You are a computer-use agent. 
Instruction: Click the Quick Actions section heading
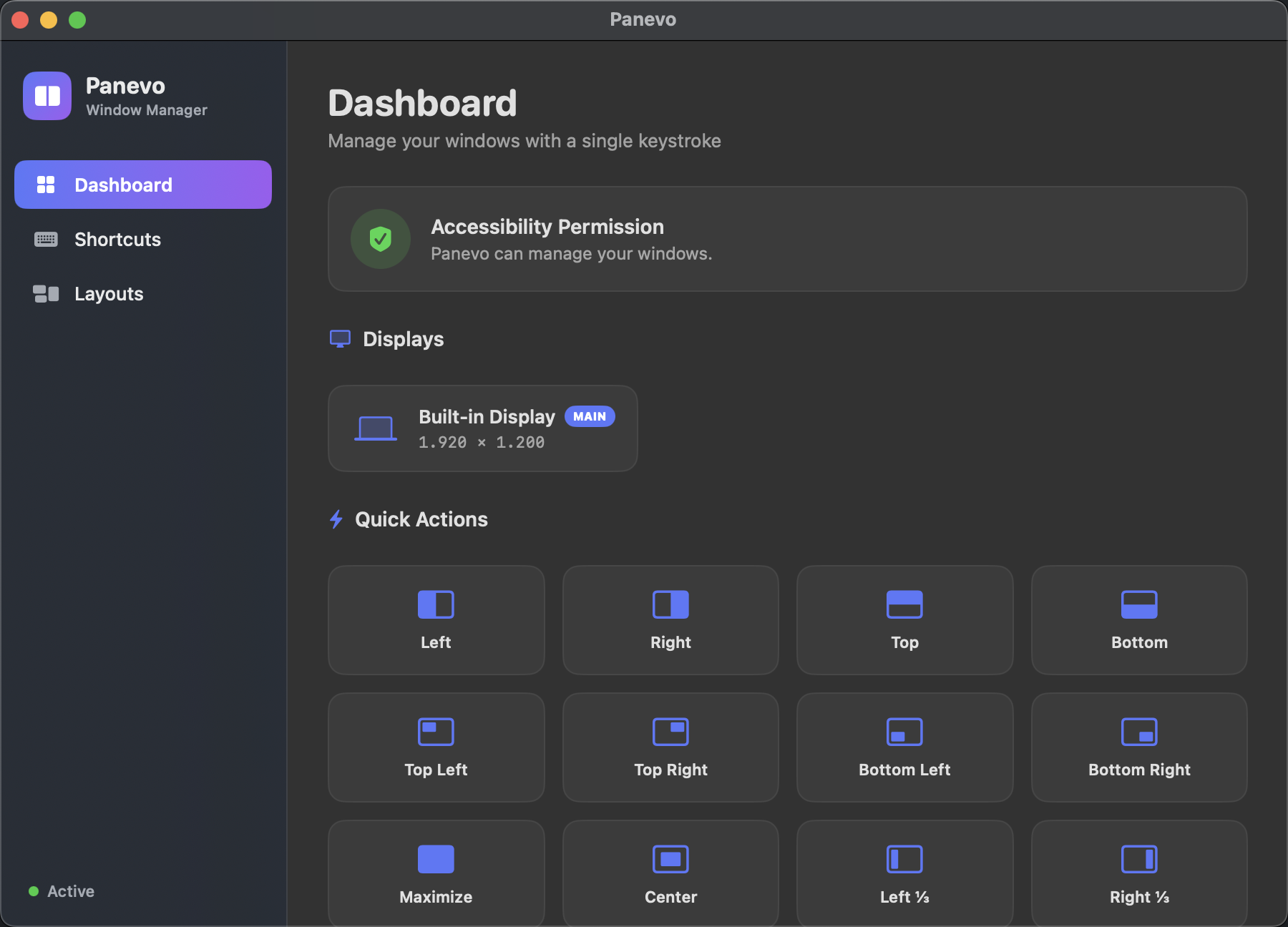click(x=421, y=519)
